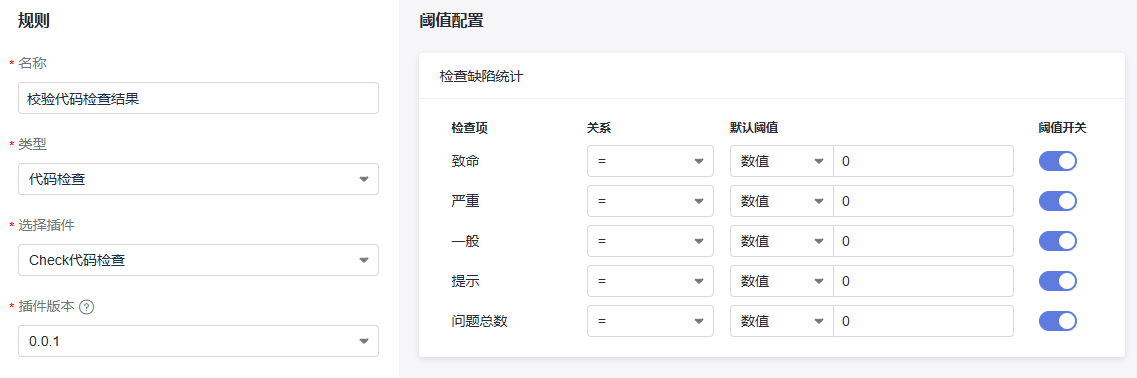This screenshot has width=1137, height=378.
Task: Click the 致命 threshold value field
Action: click(923, 161)
